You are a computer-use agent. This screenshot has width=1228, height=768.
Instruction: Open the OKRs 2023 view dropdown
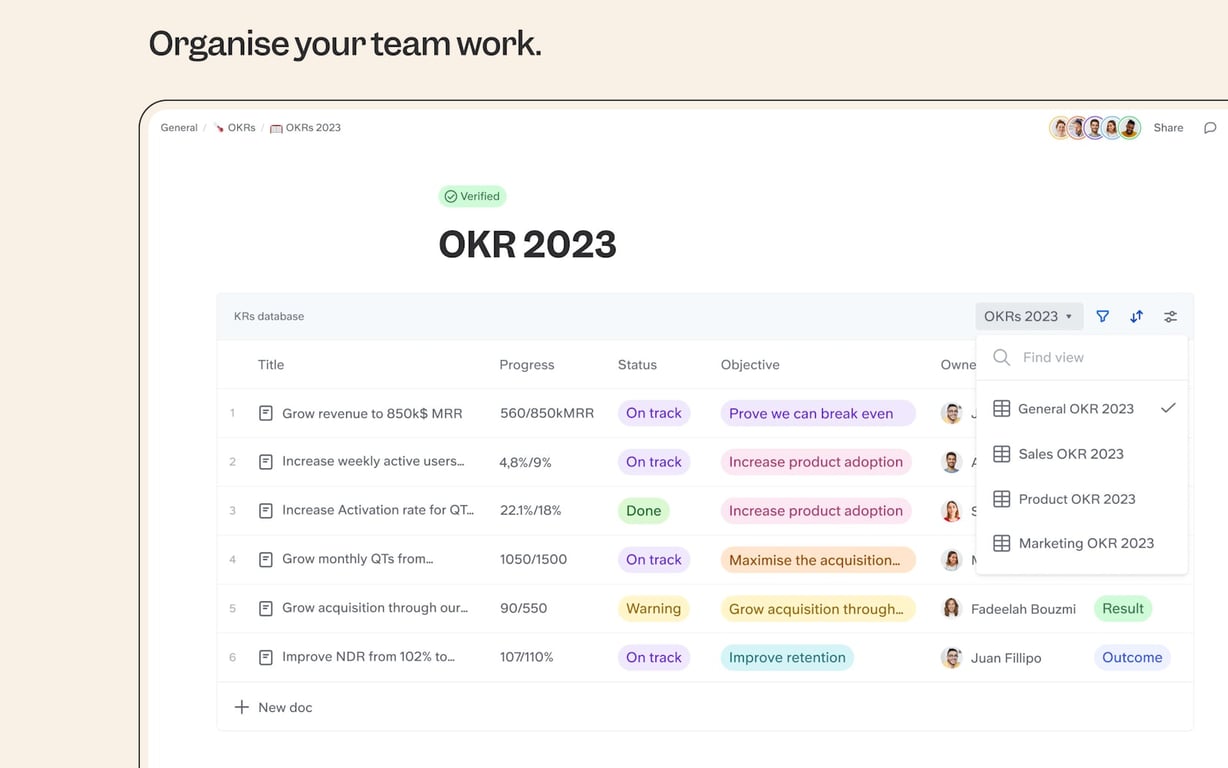[1029, 316]
